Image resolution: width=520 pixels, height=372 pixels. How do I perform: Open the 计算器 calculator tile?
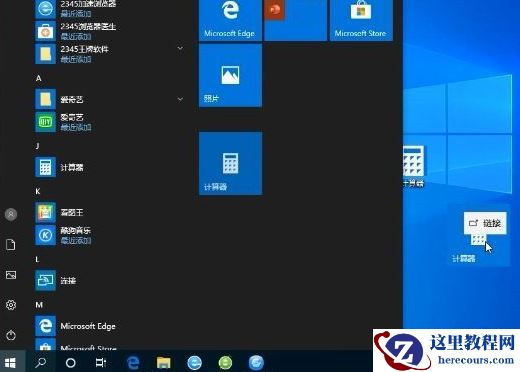point(230,163)
